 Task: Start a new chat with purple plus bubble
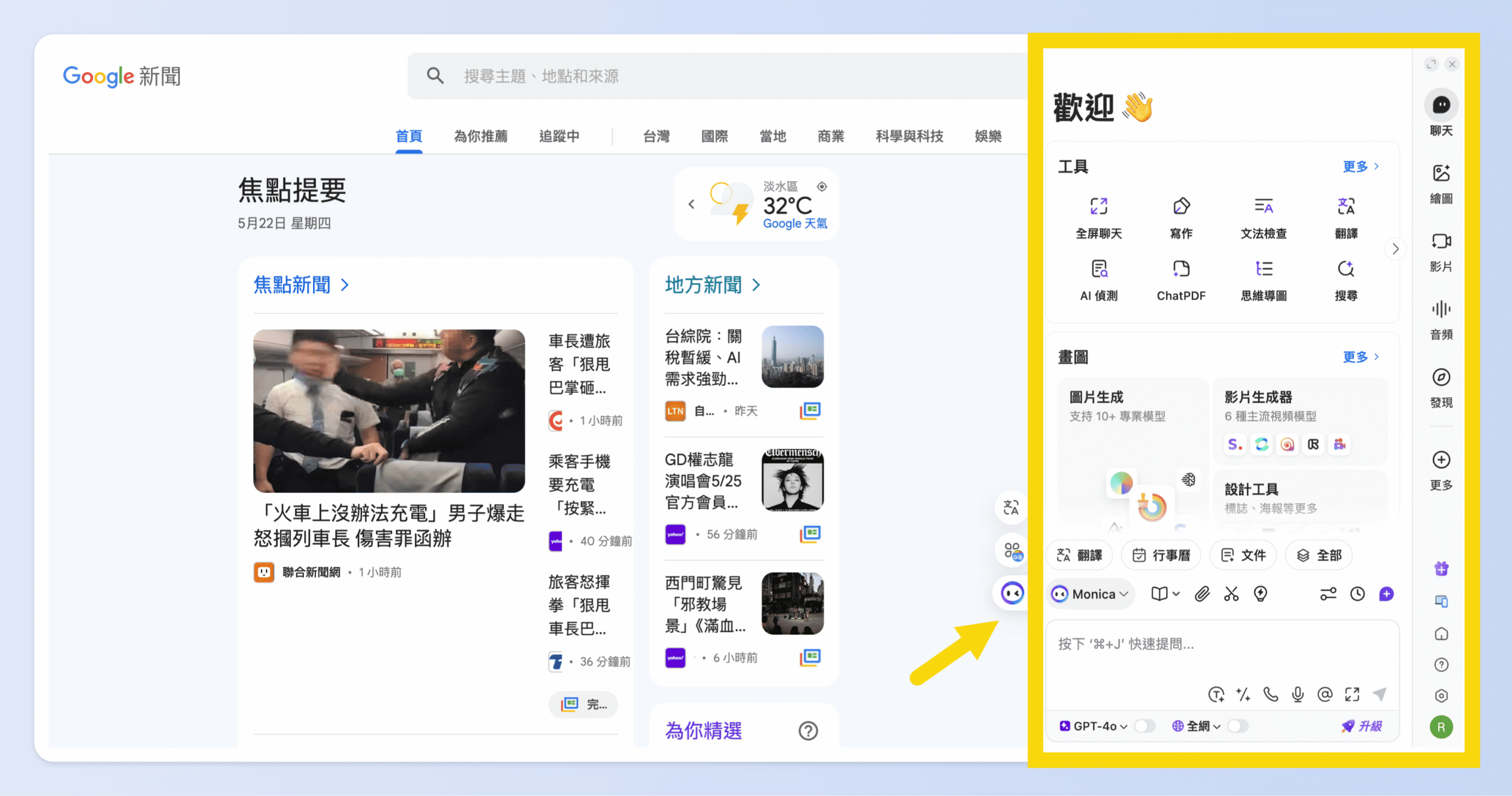1386,594
